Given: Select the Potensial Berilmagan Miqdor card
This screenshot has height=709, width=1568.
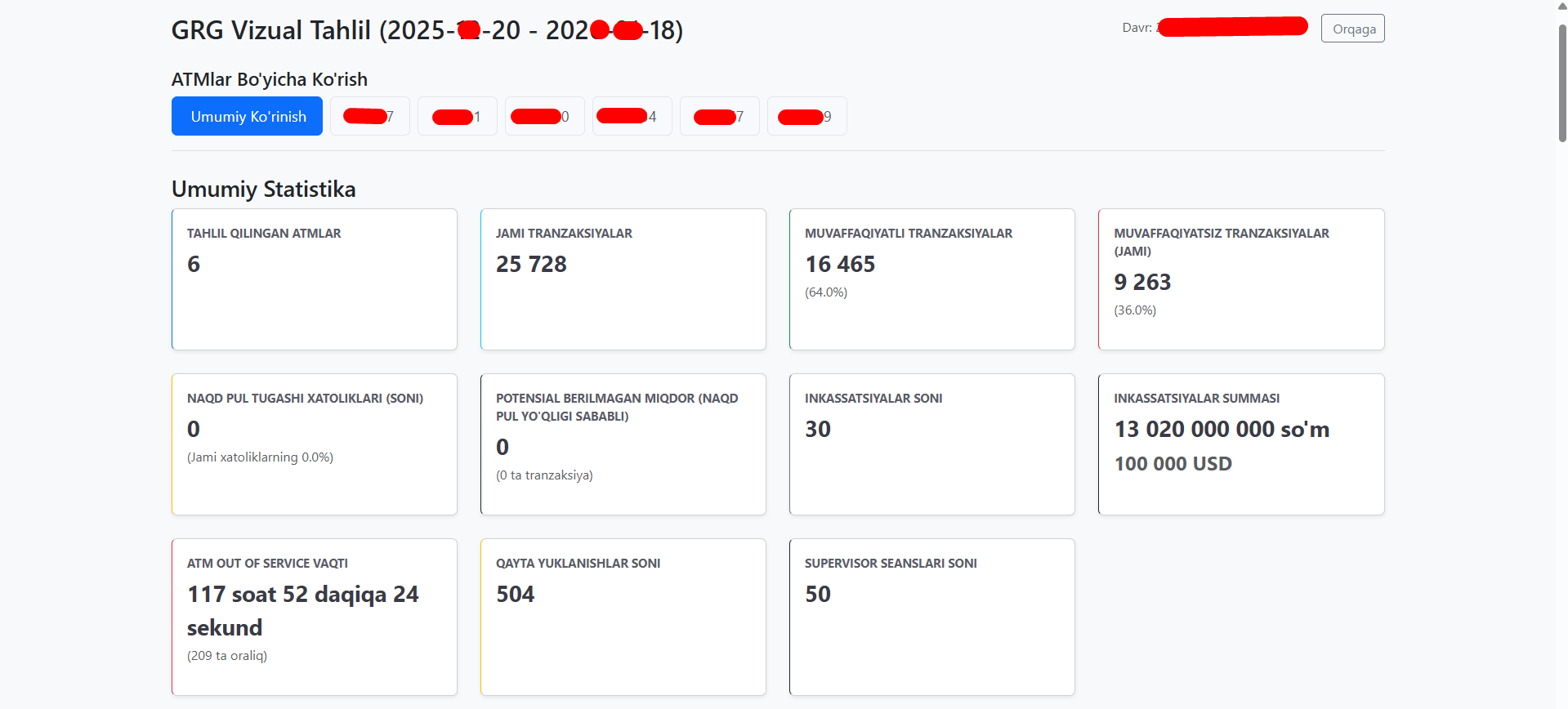Looking at the screenshot, I should (623, 444).
